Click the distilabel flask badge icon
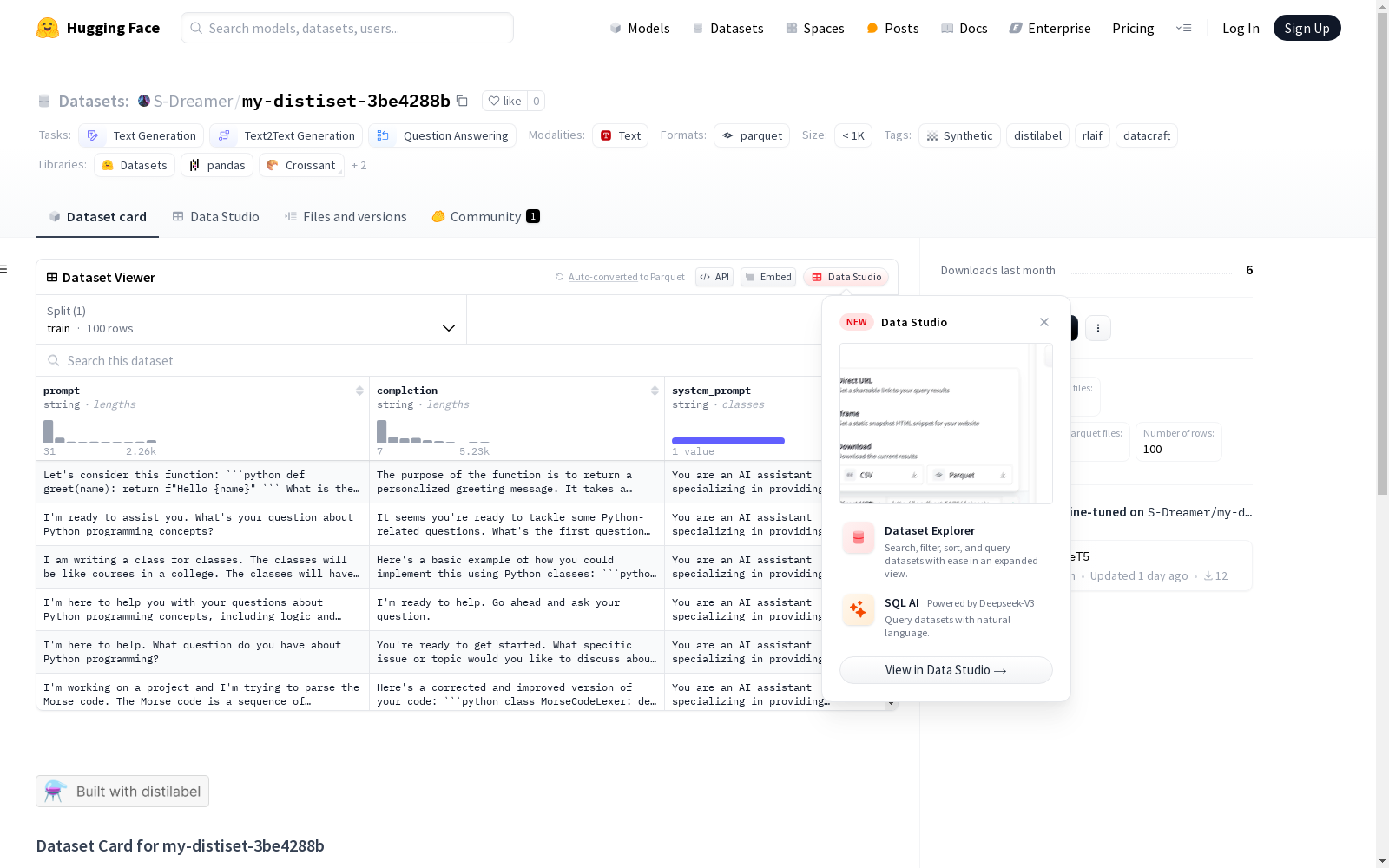 coord(56,791)
